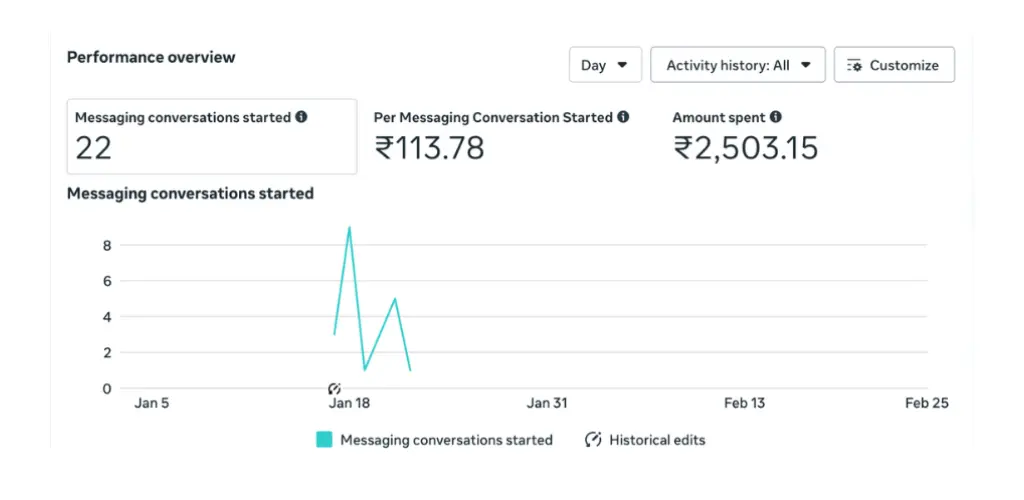Click the peak point of the chart line
Viewport: 1024px width, 500px height.
tap(349, 228)
